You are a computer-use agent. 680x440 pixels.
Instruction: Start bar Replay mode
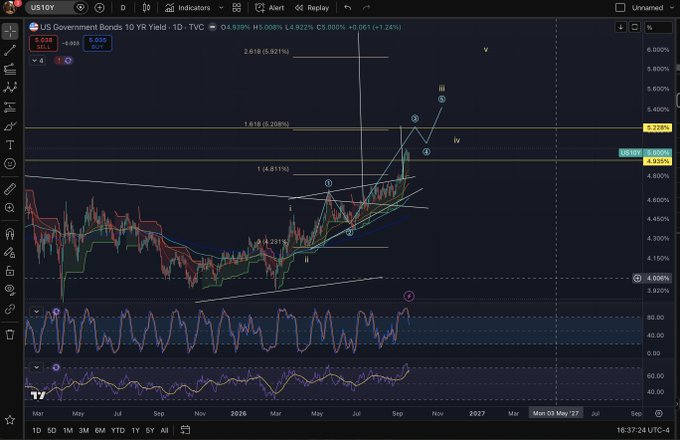pos(311,8)
